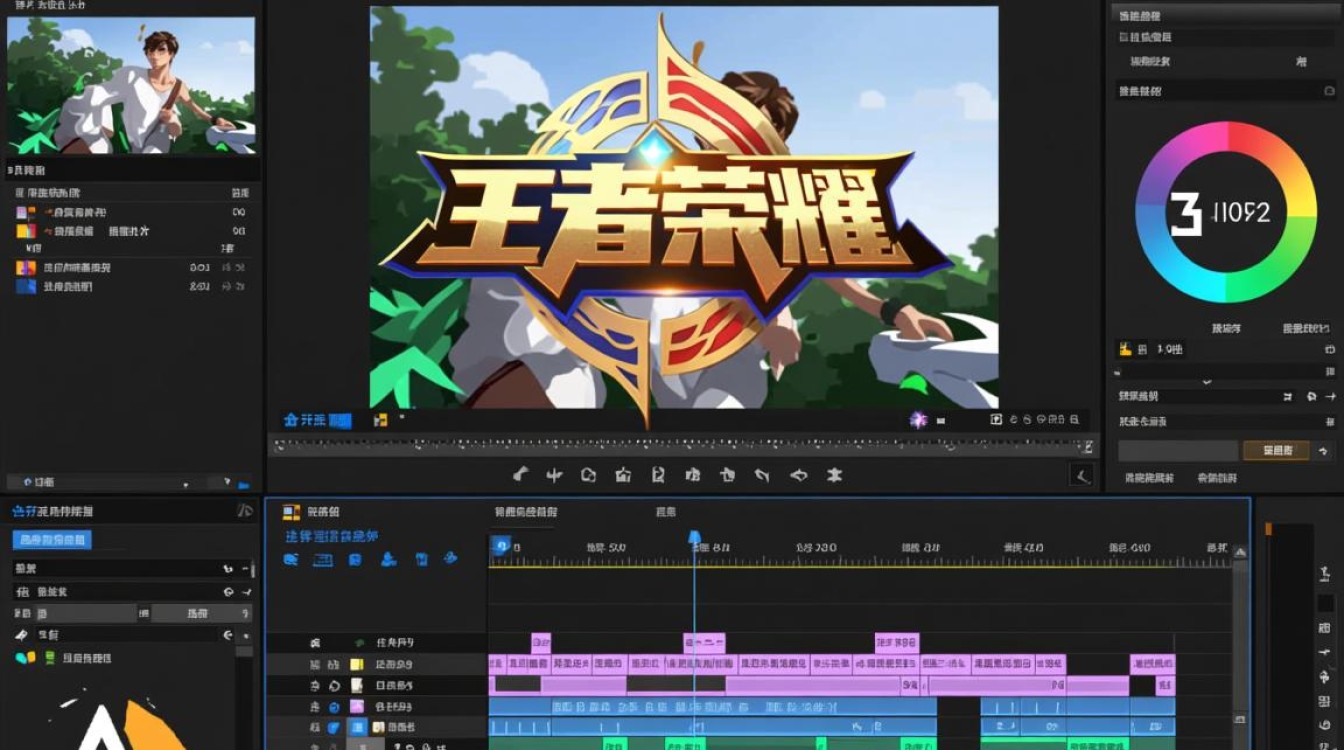This screenshot has width=1344, height=750.
Task: Select the project list row with the yellow icon
Action: pos(131,231)
